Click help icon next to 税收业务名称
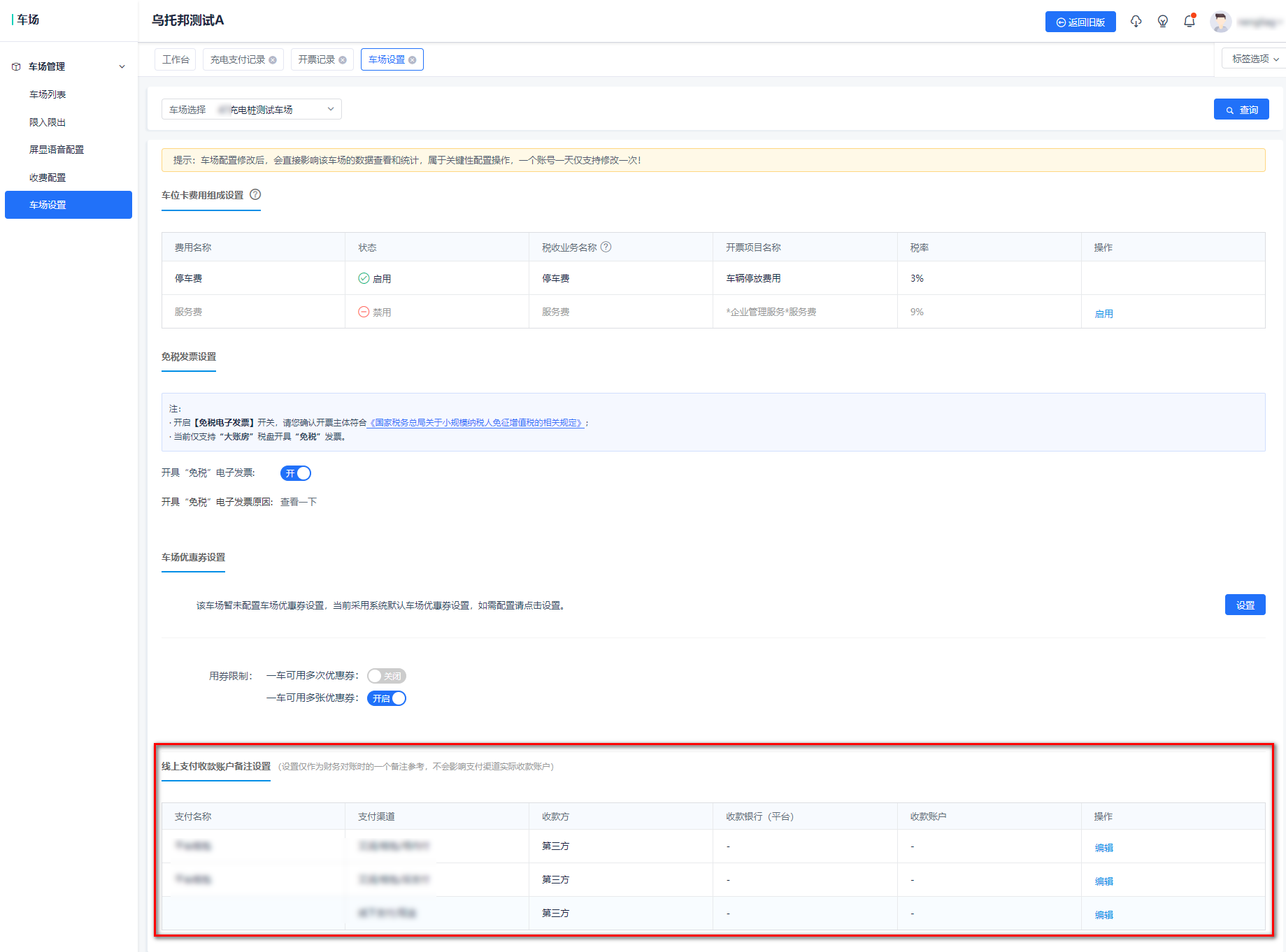The width and height of the screenshot is (1286, 952). click(606, 247)
